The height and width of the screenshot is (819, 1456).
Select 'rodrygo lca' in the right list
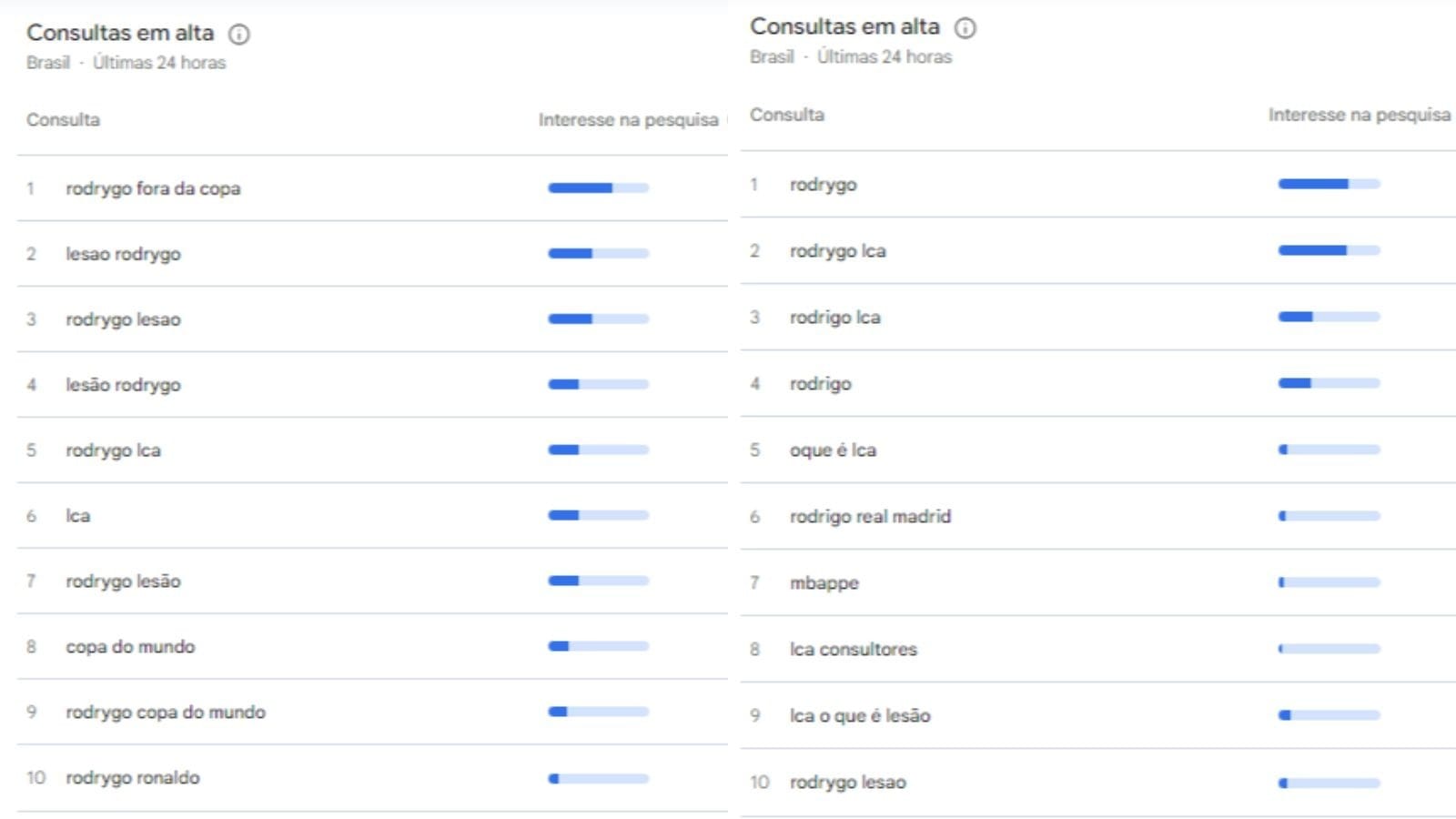point(837,251)
